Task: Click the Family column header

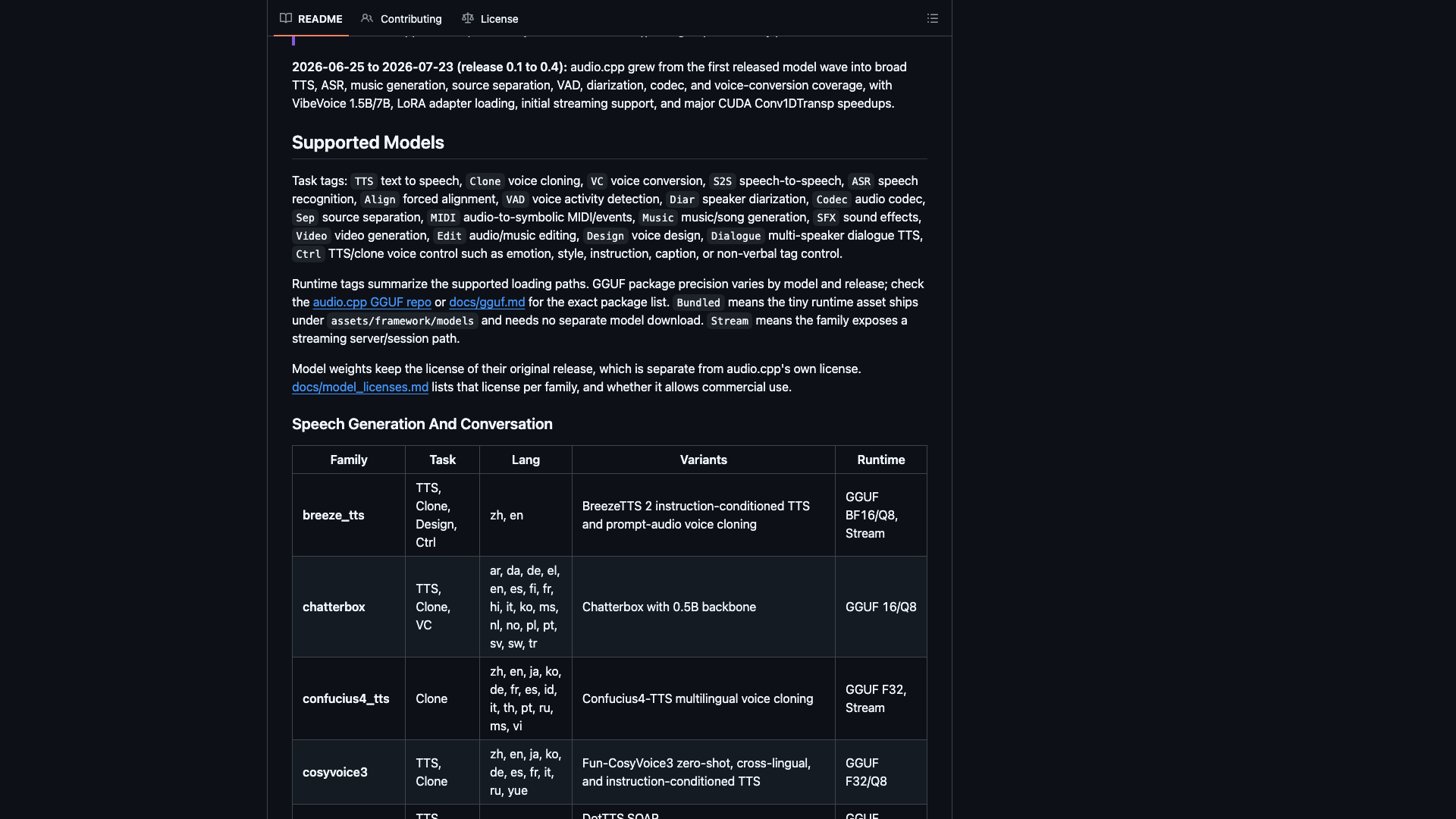Action: click(x=349, y=460)
